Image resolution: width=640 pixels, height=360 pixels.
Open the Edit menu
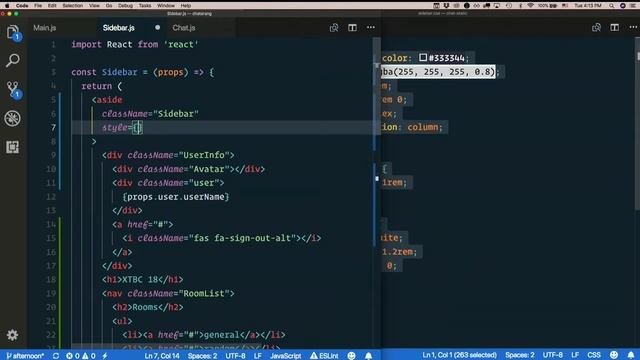tap(52, 6)
